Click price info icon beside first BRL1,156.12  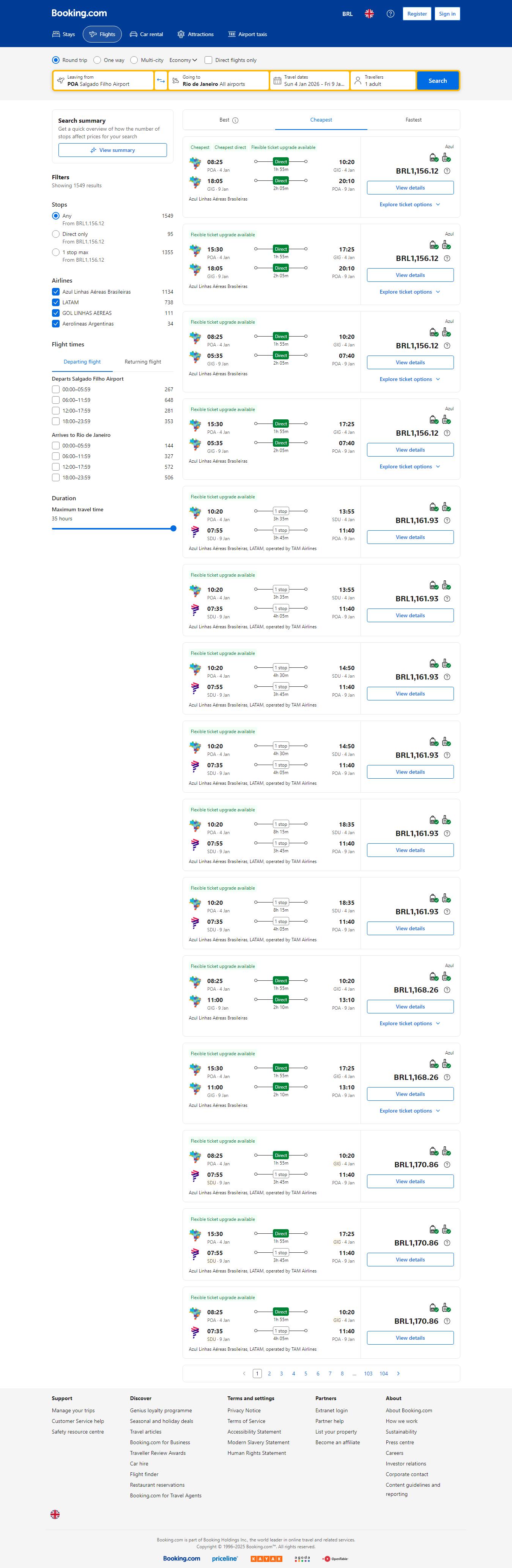click(x=447, y=171)
